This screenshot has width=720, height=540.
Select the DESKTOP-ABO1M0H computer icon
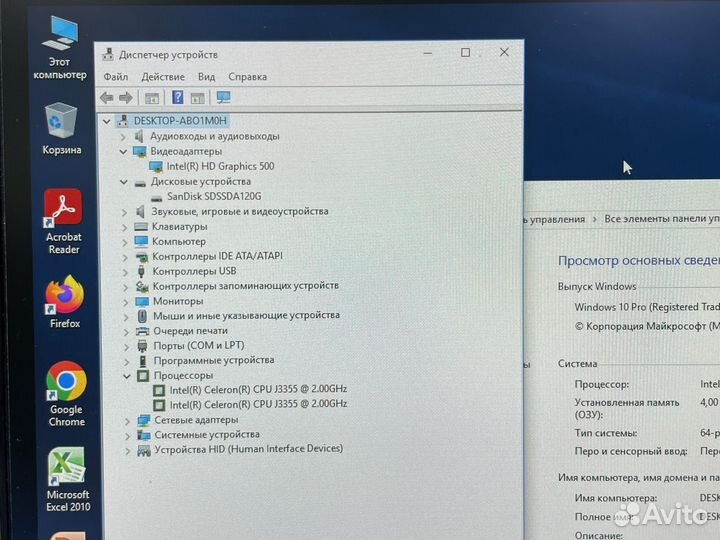(x=123, y=121)
